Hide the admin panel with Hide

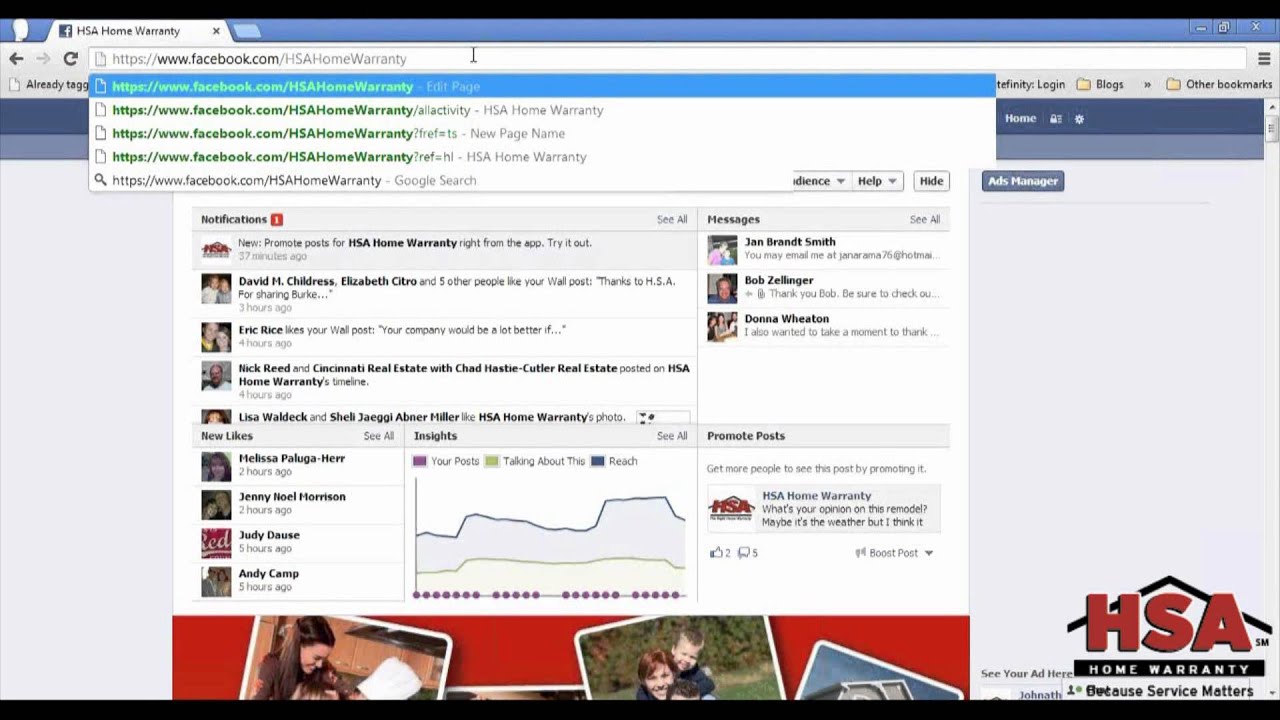tap(931, 181)
